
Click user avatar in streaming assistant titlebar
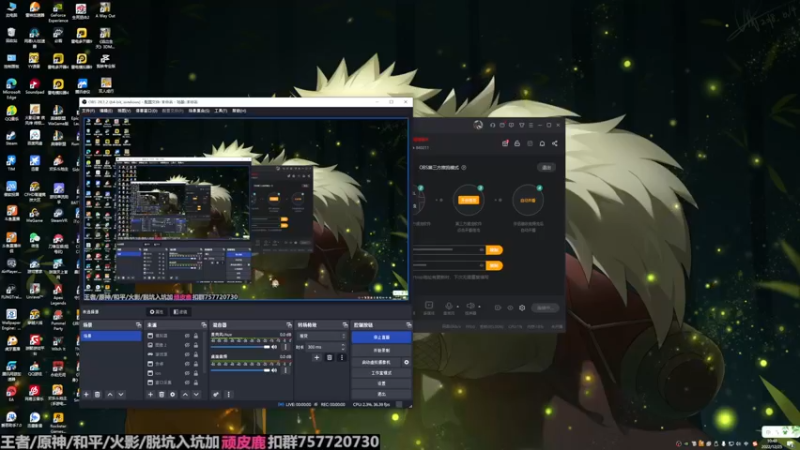point(478,125)
